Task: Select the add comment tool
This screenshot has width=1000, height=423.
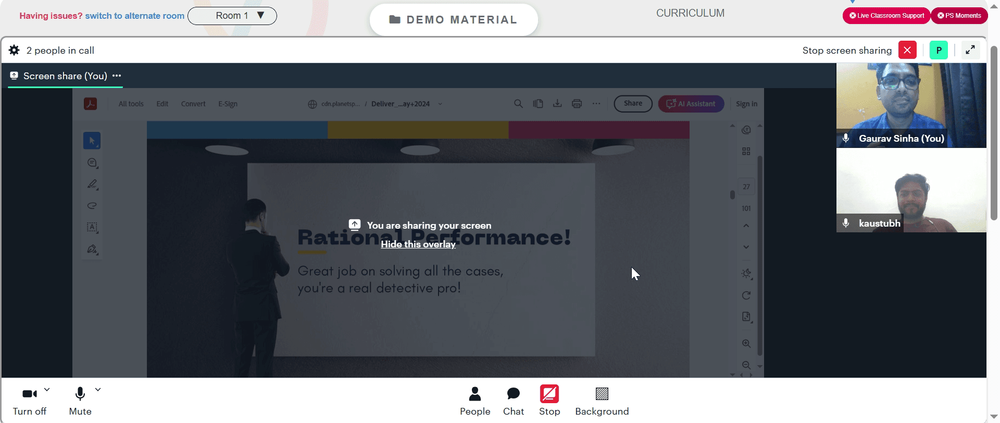Action: tap(92, 163)
